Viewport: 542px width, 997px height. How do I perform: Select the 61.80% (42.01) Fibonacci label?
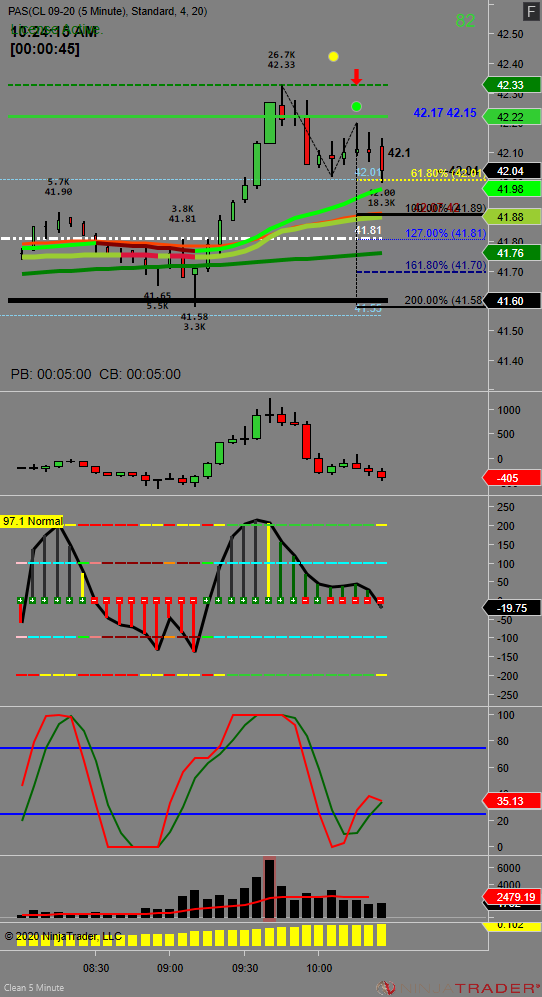pyautogui.click(x=448, y=174)
